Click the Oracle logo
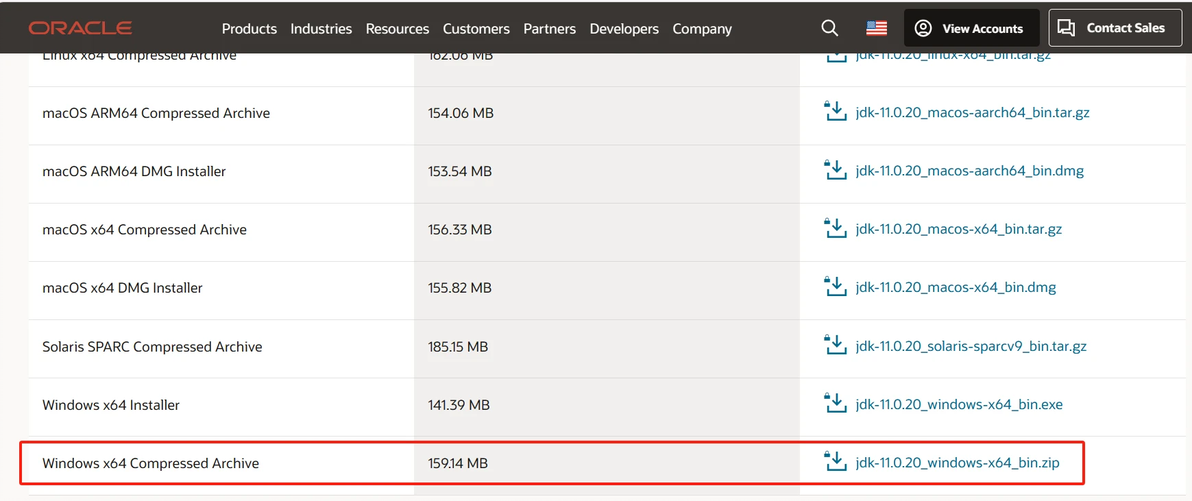This screenshot has height=501, width=1192. coord(80,28)
